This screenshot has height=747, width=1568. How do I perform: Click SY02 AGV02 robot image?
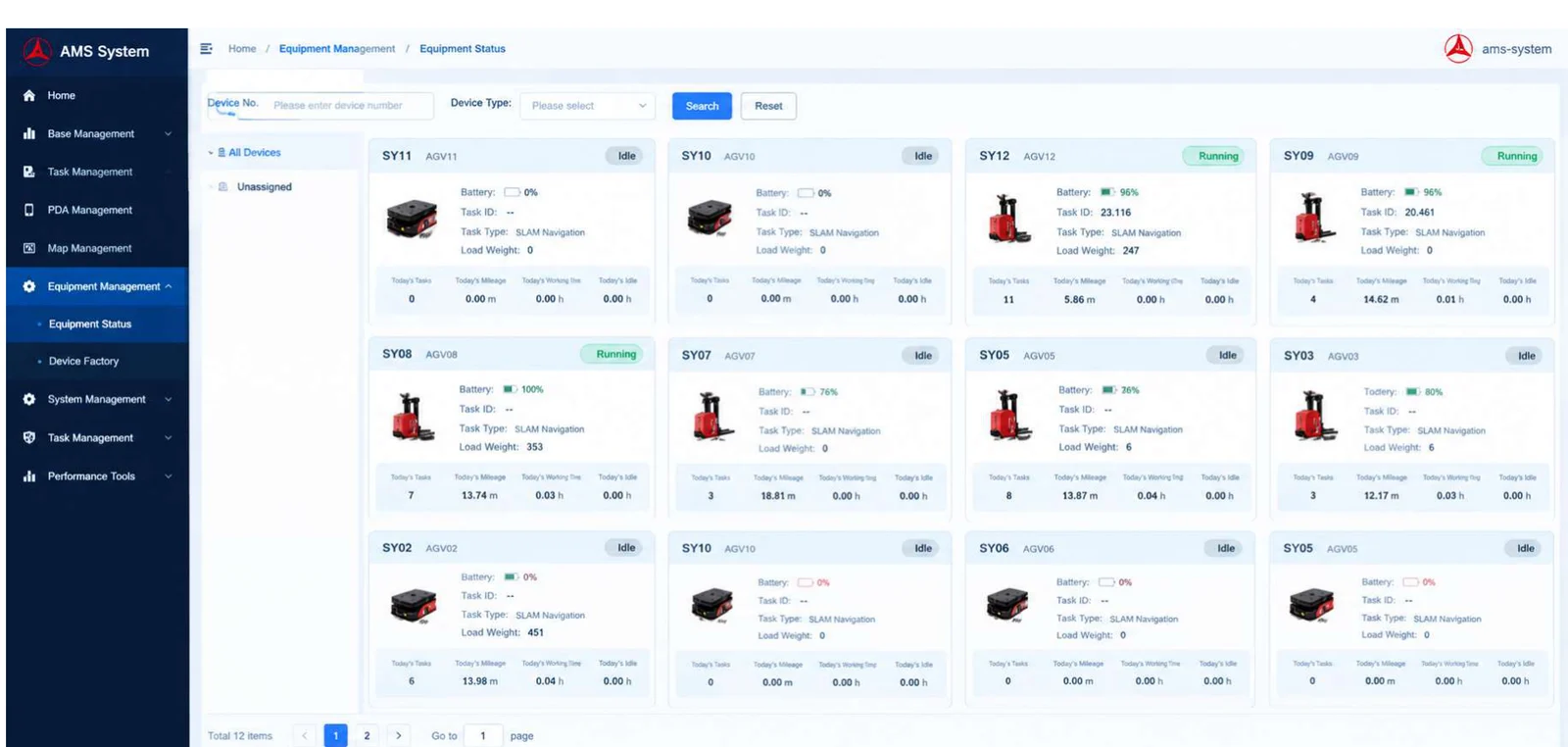(414, 606)
